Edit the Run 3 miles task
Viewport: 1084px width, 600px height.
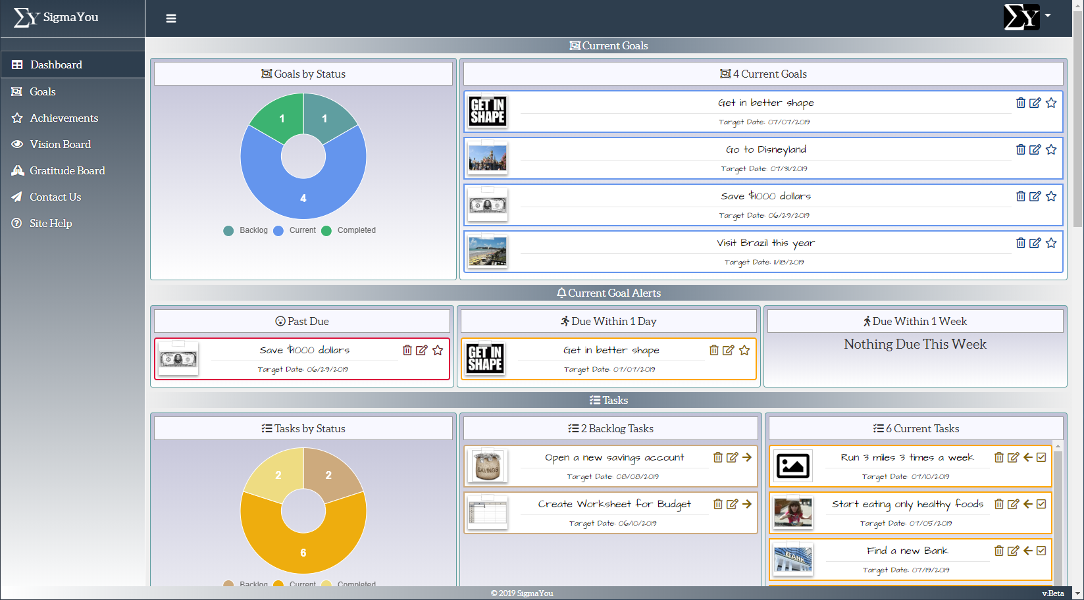click(1013, 458)
